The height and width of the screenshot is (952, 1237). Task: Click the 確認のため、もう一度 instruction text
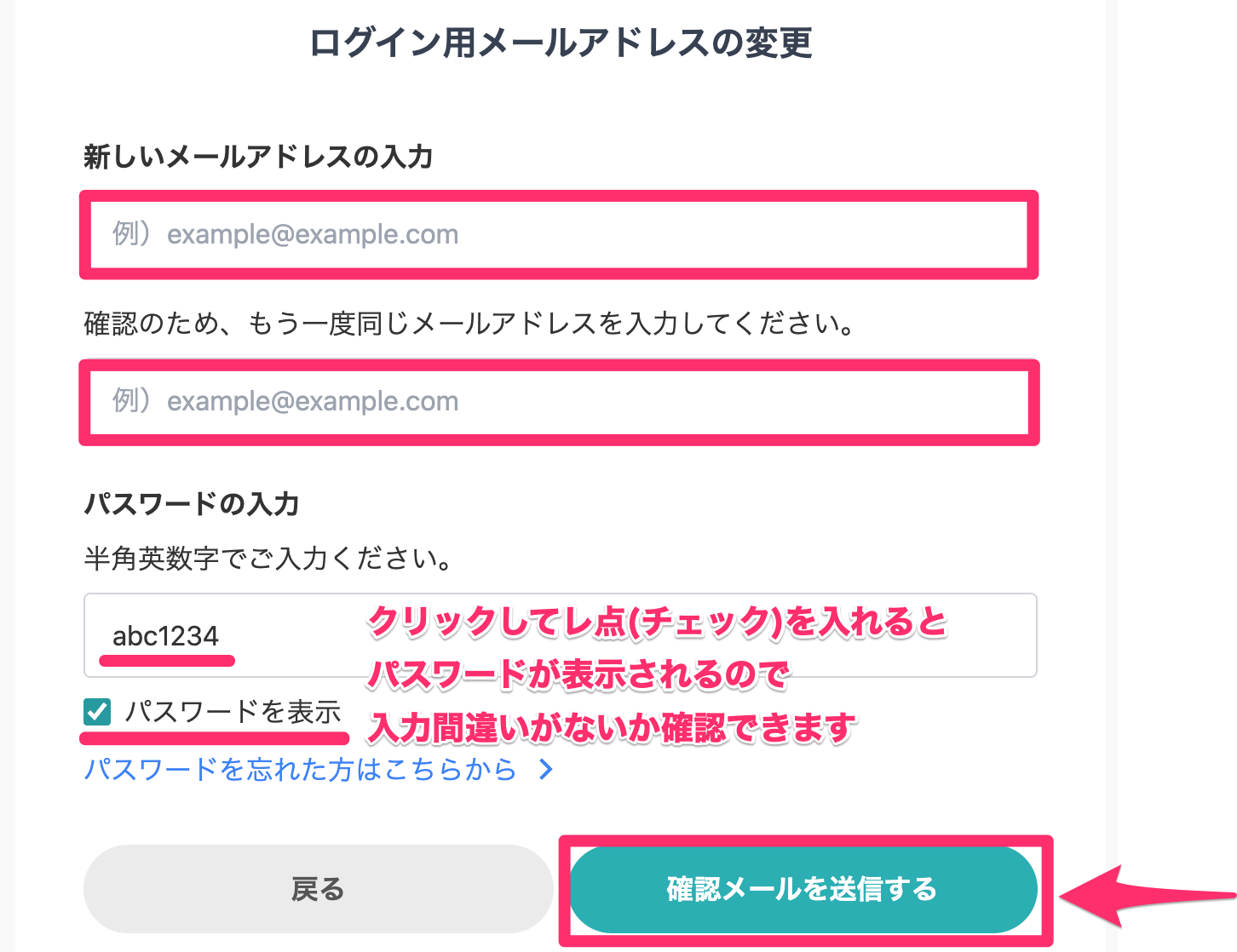click(x=469, y=324)
